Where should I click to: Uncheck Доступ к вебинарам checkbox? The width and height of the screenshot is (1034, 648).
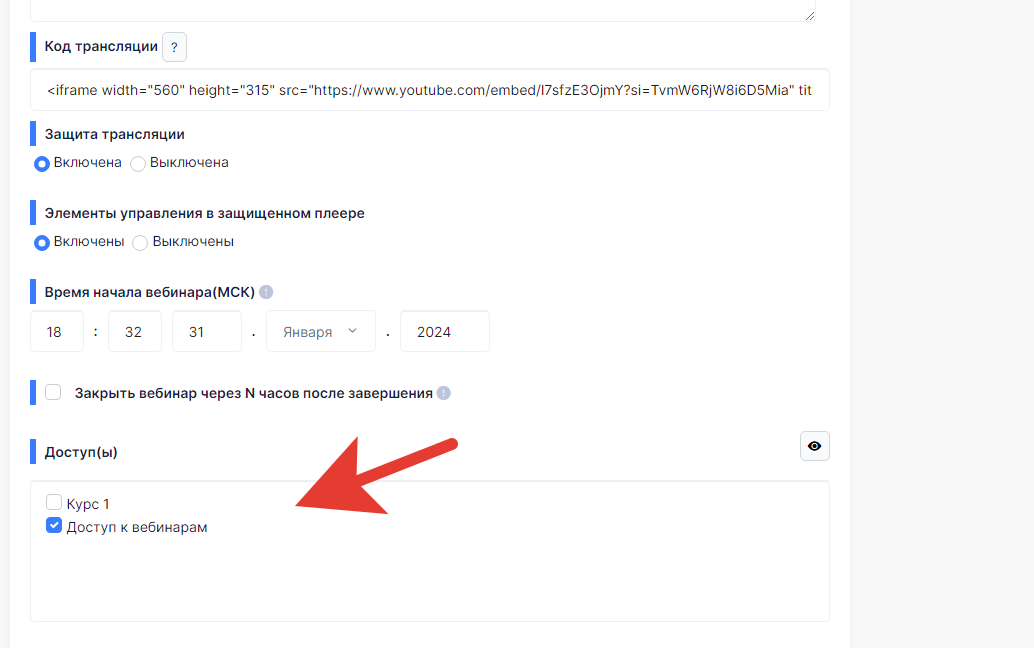pos(54,525)
